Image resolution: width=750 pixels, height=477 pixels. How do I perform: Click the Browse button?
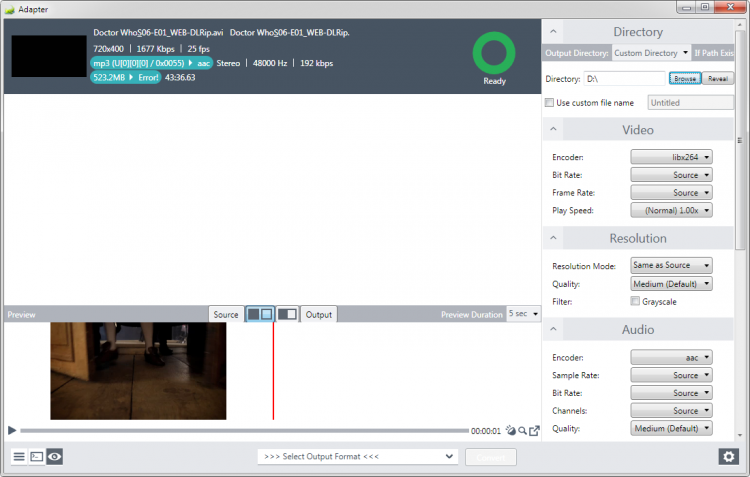[x=685, y=78]
